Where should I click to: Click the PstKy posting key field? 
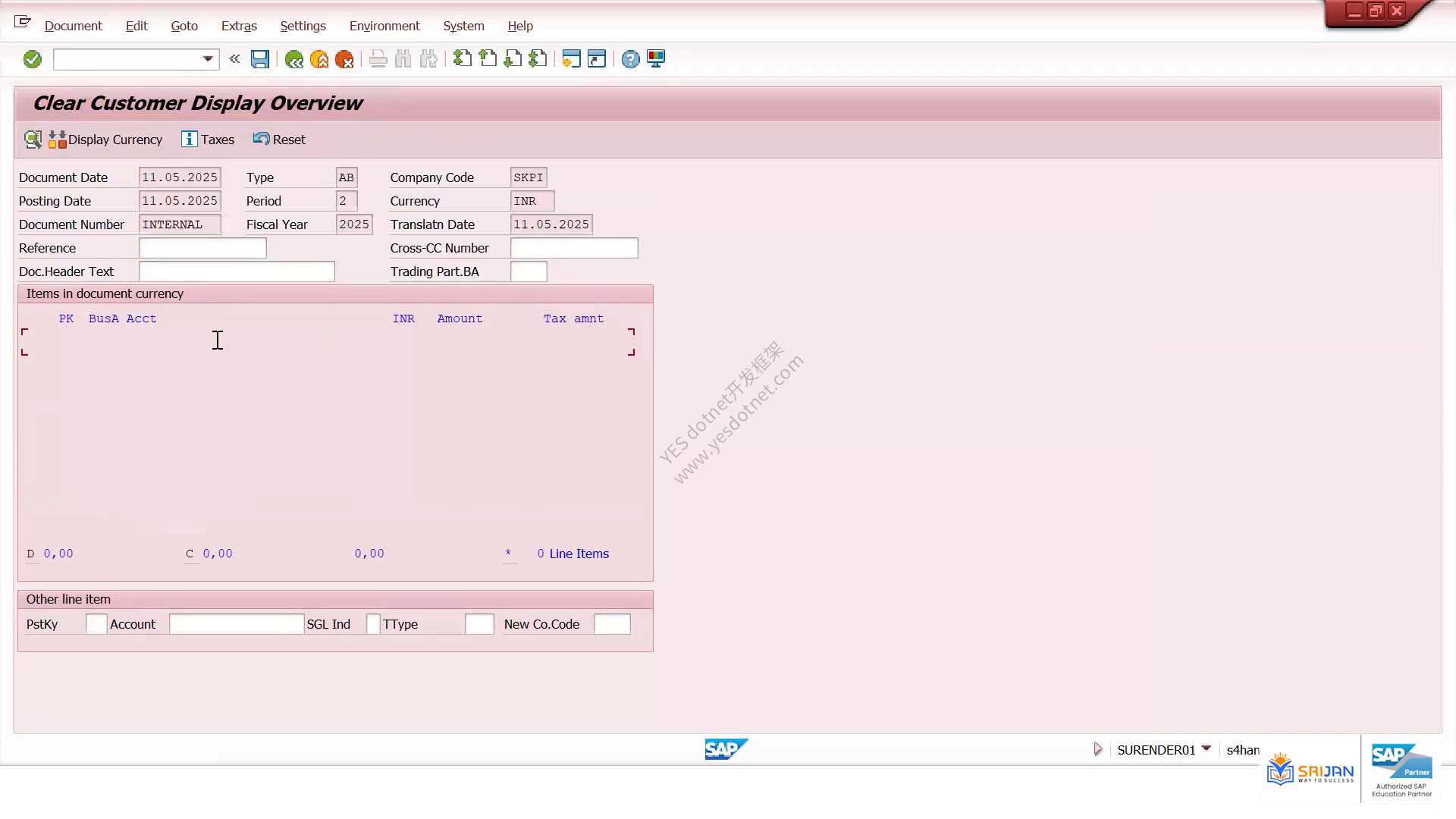tap(96, 624)
